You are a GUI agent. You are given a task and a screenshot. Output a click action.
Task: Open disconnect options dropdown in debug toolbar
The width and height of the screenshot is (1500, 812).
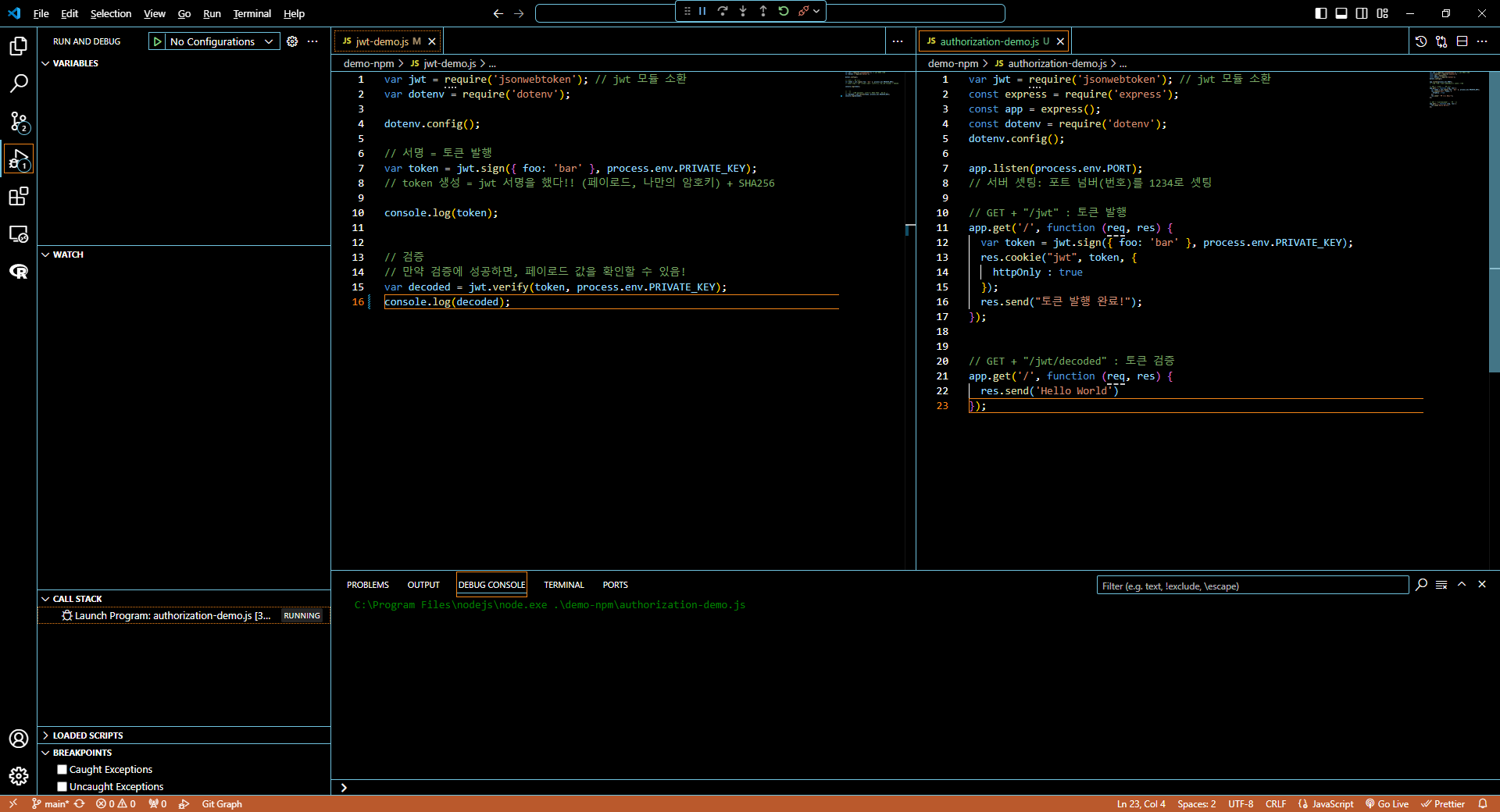[816, 11]
